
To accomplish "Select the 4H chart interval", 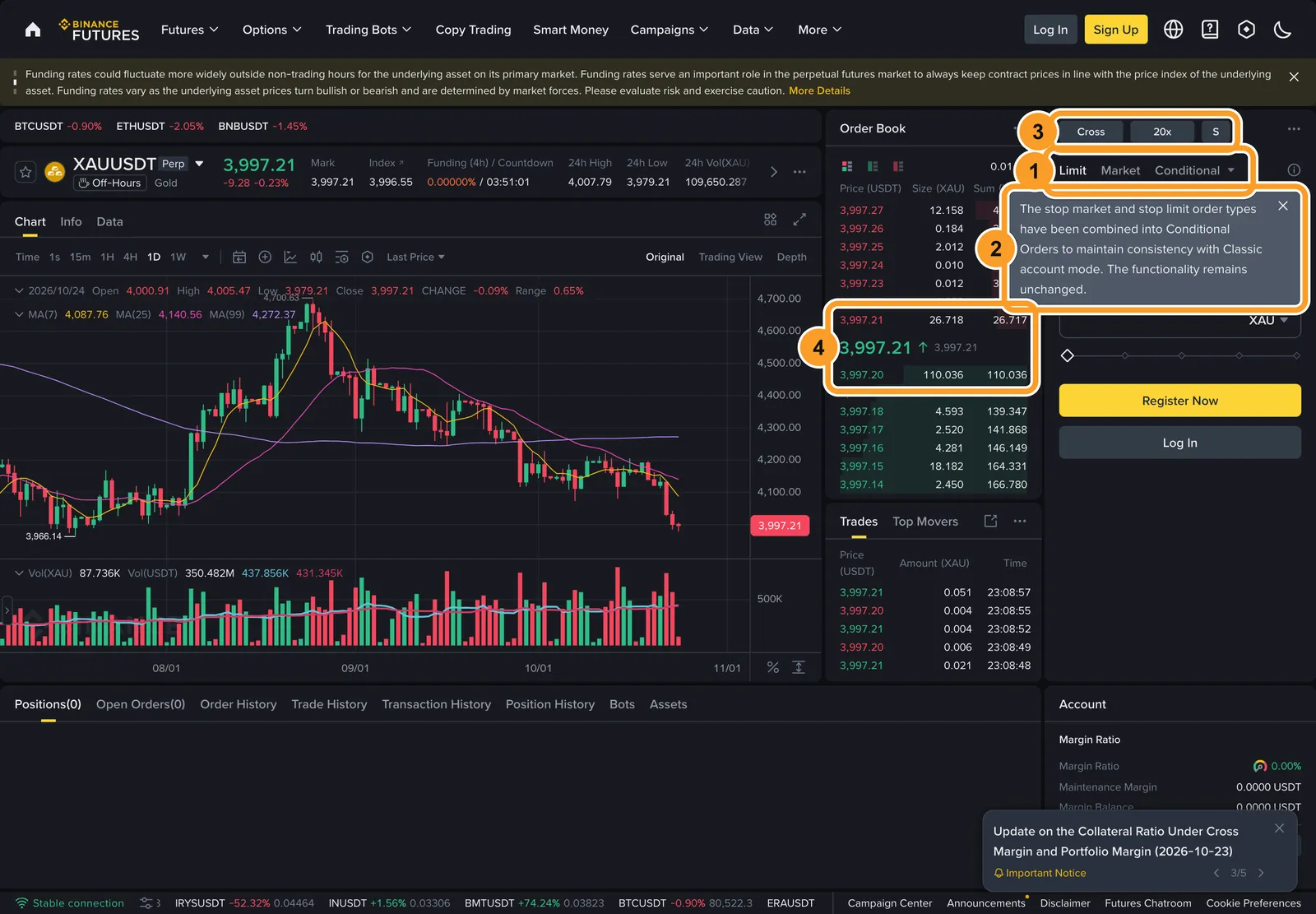I will [x=130, y=257].
